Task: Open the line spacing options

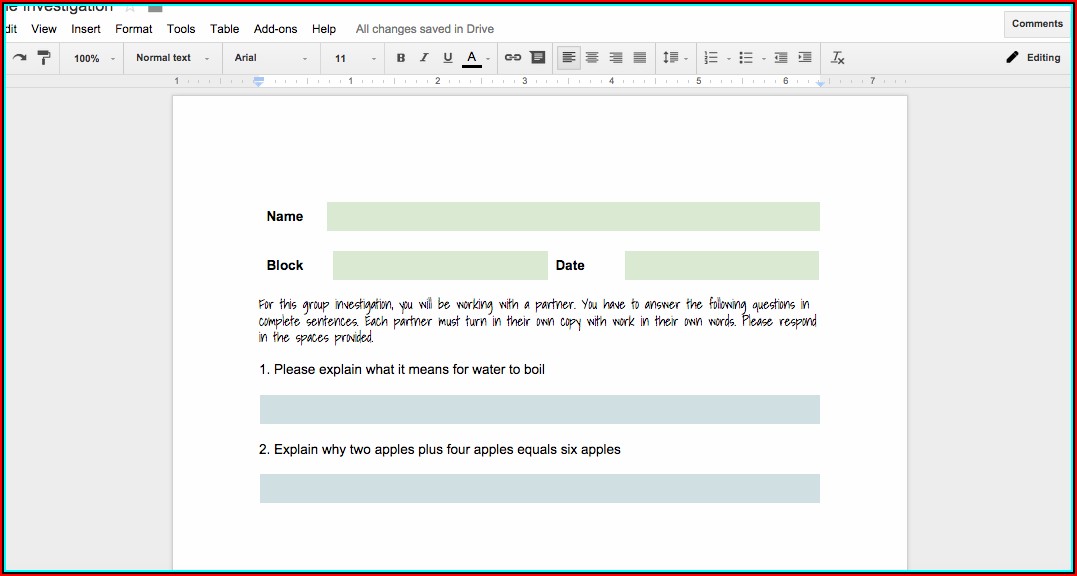Action: point(673,58)
